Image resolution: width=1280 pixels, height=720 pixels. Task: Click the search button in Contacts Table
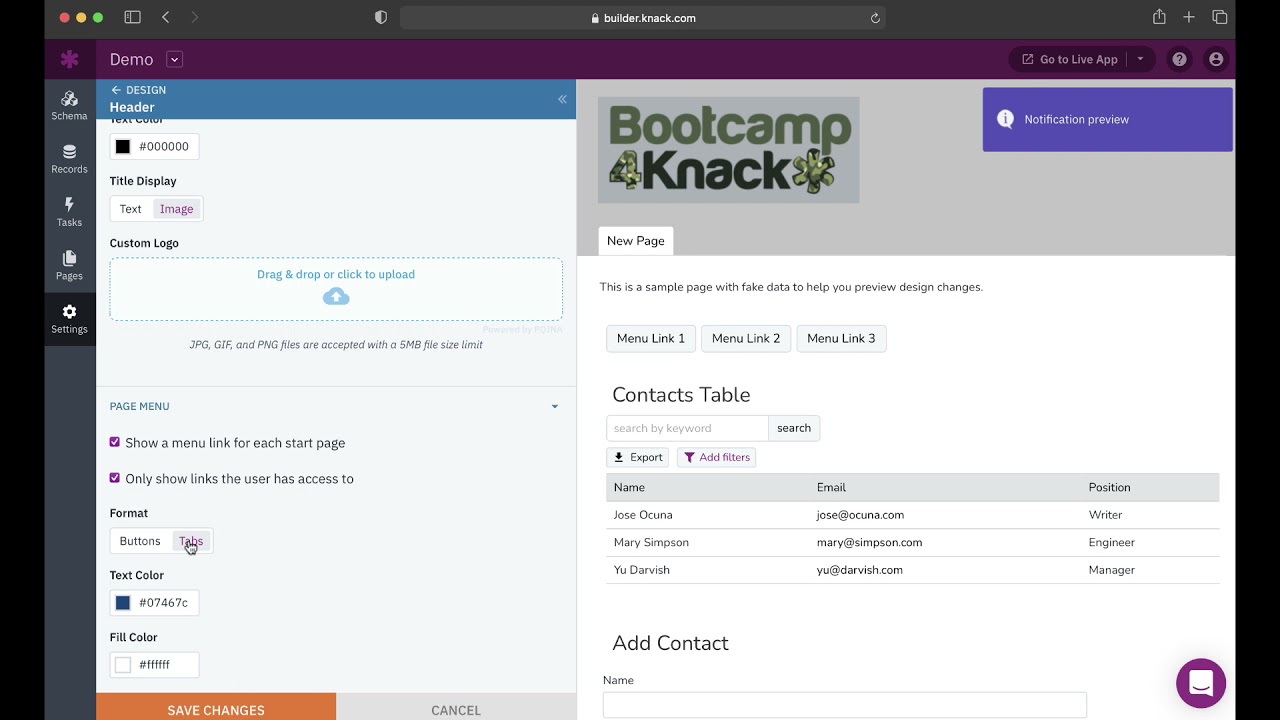point(794,428)
